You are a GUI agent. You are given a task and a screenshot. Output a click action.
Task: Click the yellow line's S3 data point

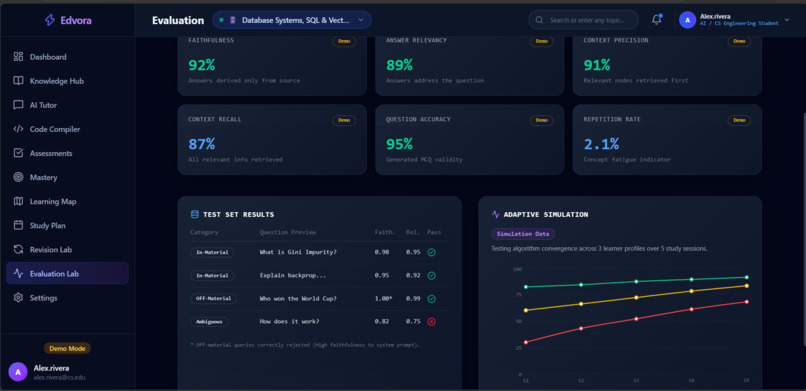(636, 297)
